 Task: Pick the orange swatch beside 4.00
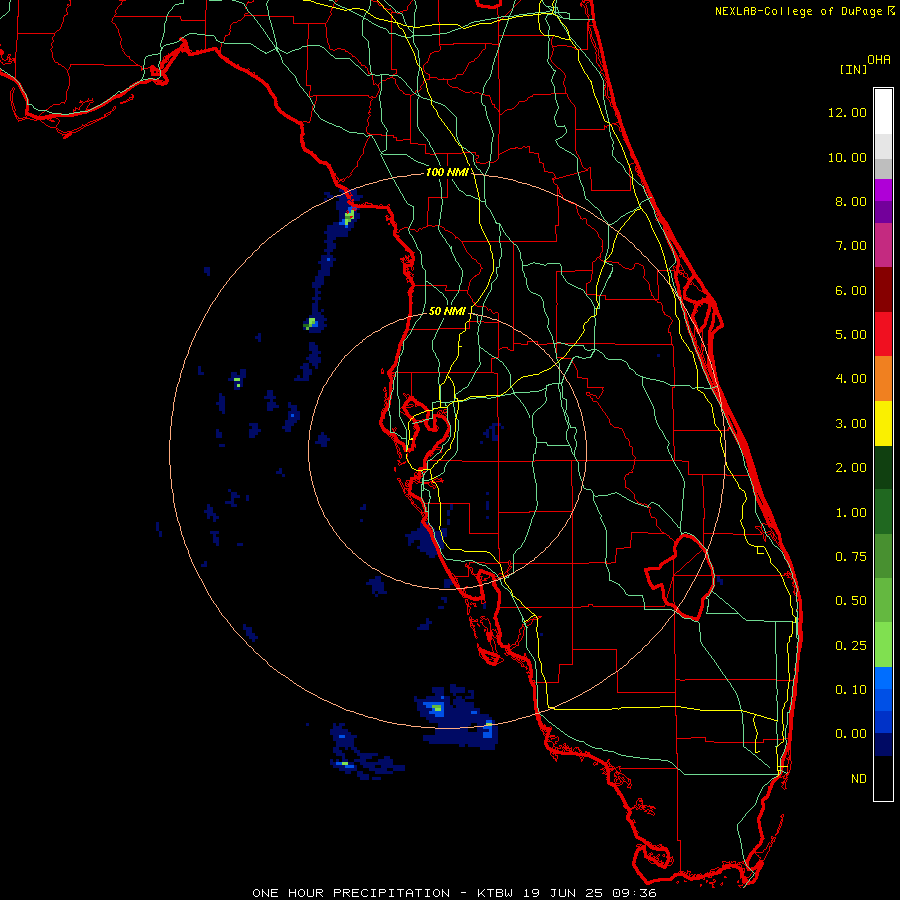tap(883, 379)
